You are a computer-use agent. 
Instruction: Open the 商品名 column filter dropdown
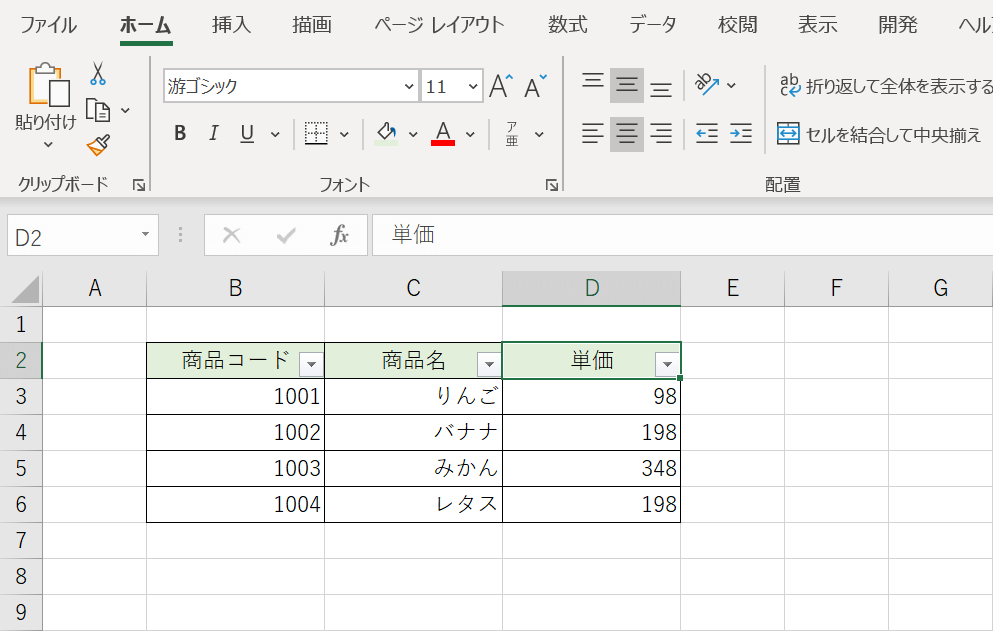[x=488, y=362]
